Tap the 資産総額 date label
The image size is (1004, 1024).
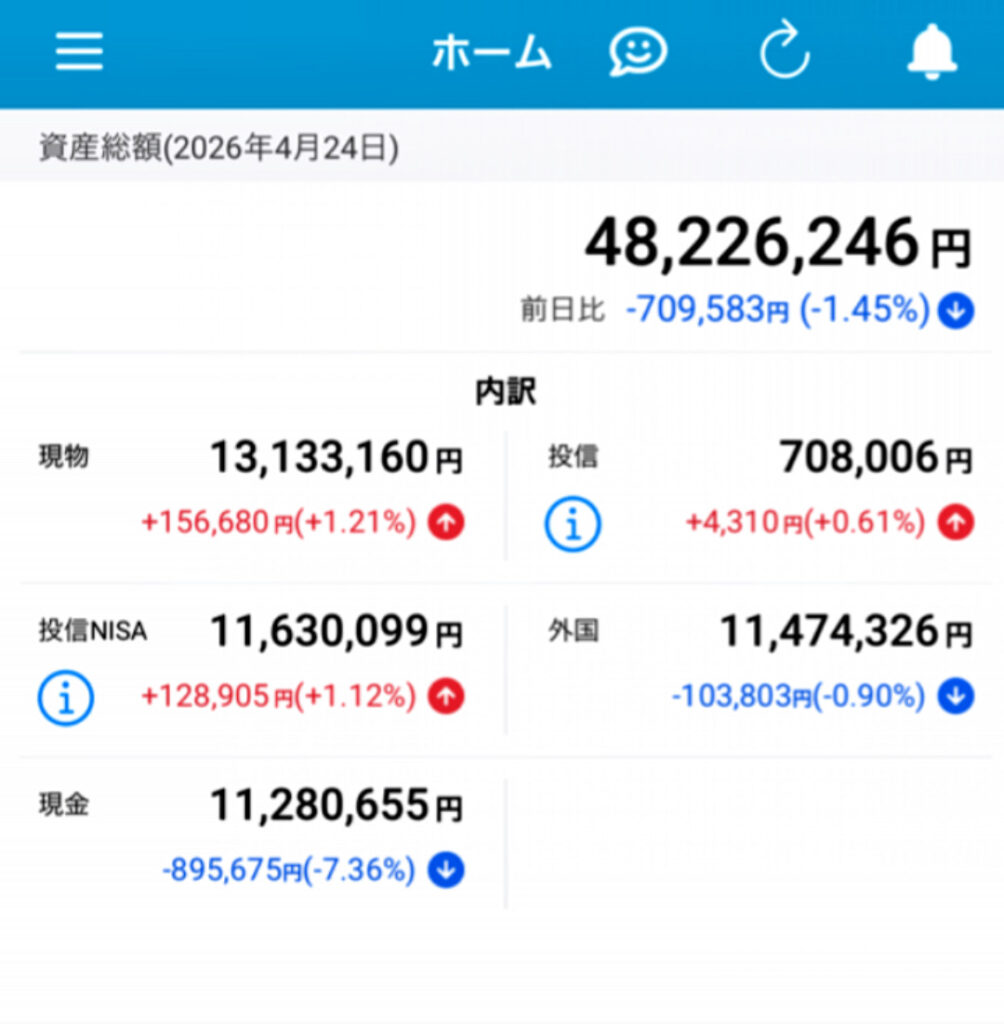tap(219, 149)
